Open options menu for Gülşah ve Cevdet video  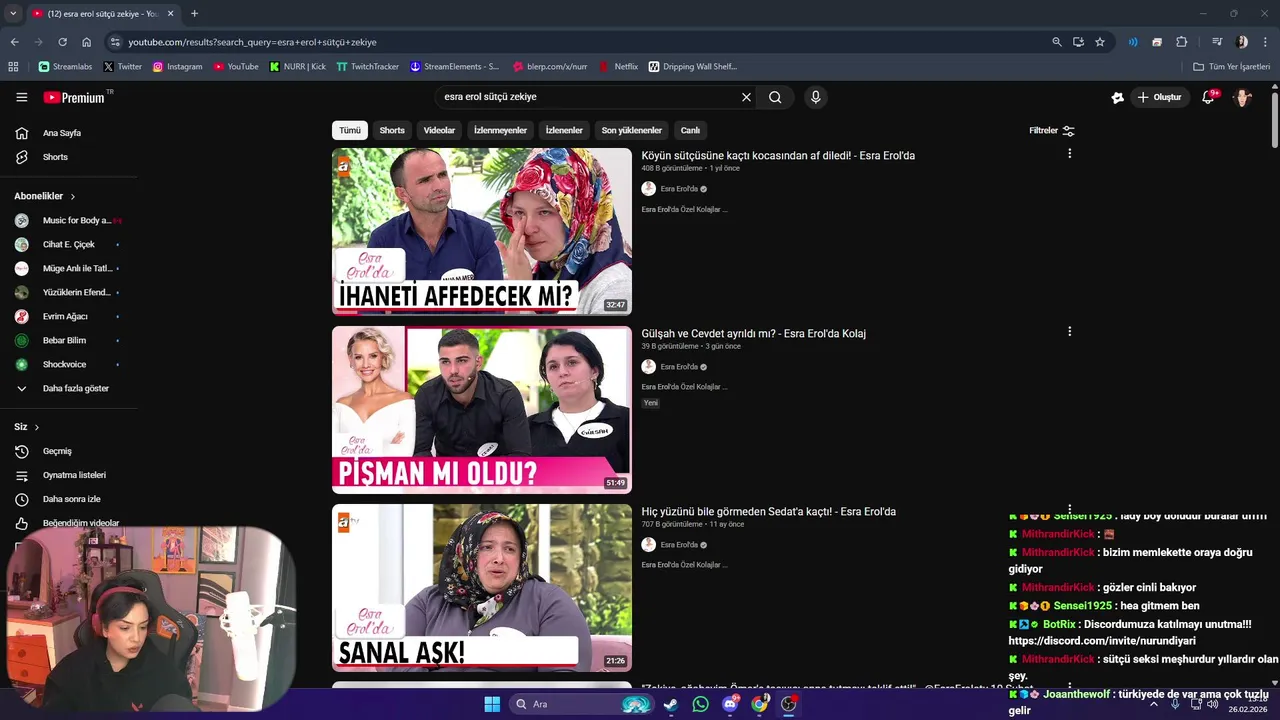click(x=1069, y=332)
